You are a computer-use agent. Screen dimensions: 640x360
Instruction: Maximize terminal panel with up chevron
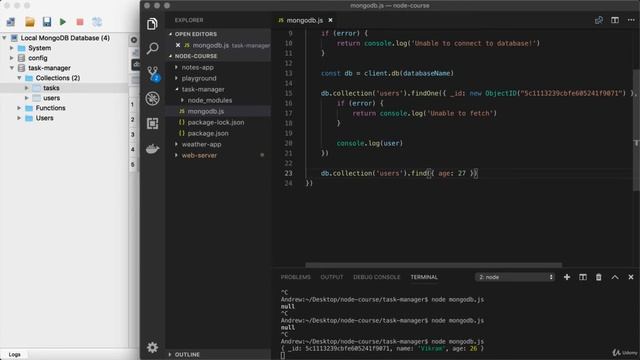(615, 277)
